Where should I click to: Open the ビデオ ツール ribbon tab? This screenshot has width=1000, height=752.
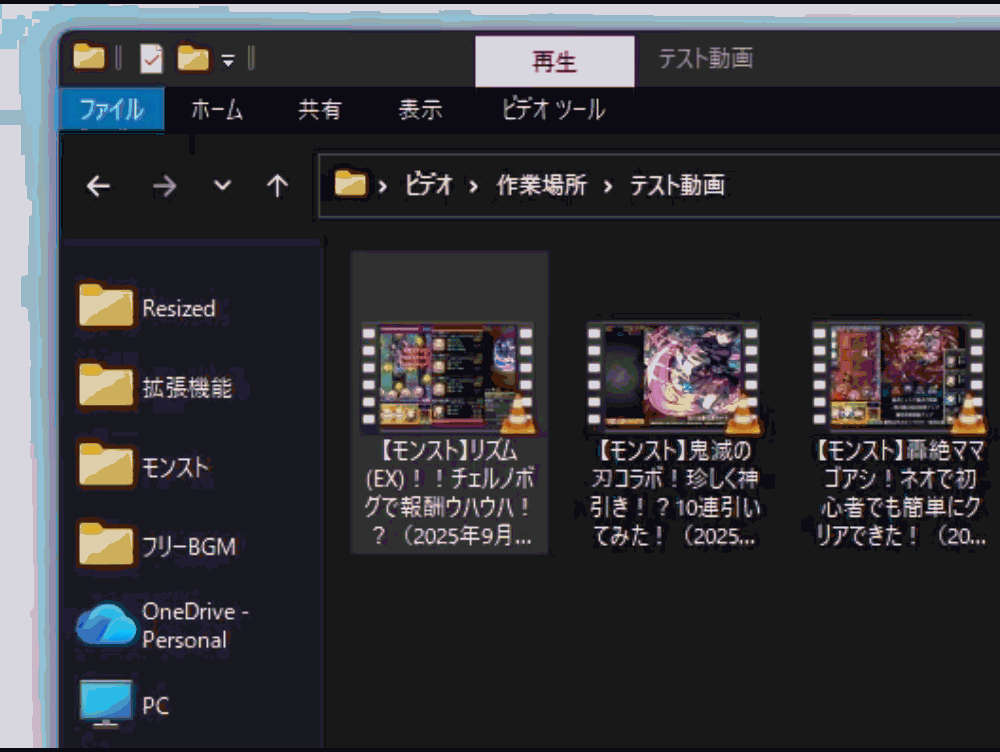point(553,109)
